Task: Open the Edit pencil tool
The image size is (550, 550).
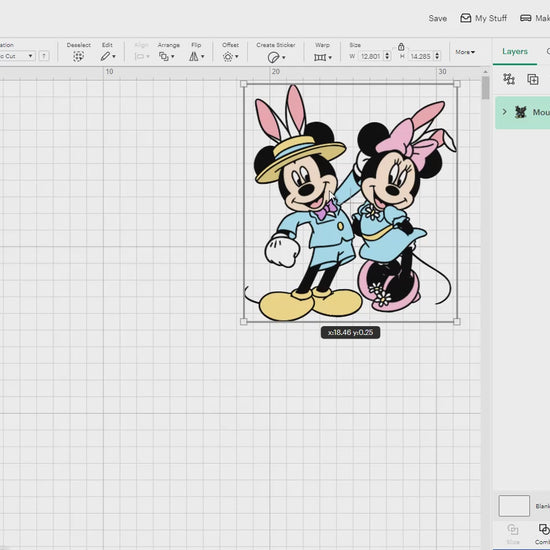Action: [105, 56]
